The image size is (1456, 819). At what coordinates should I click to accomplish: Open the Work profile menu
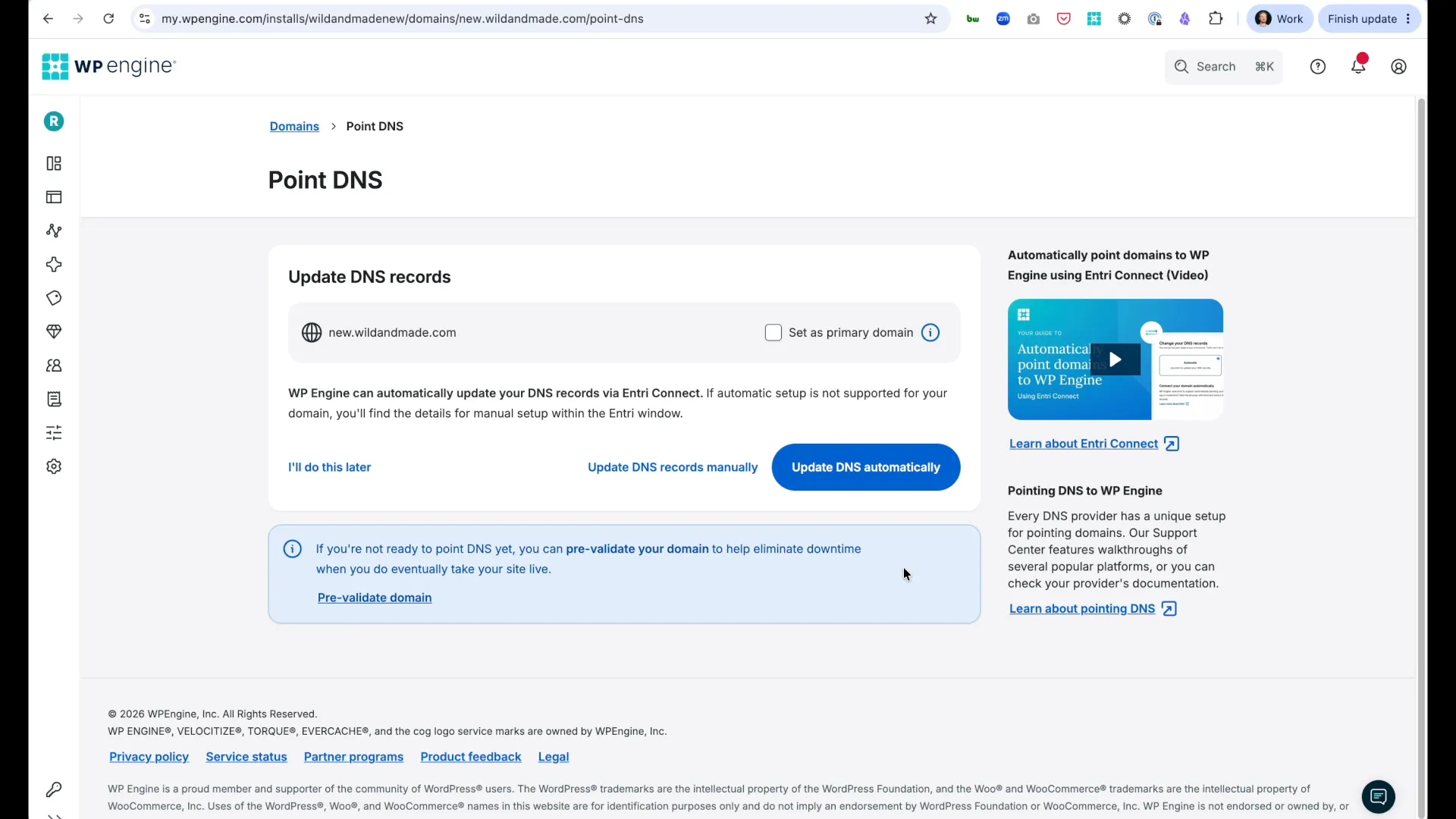tap(1280, 19)
